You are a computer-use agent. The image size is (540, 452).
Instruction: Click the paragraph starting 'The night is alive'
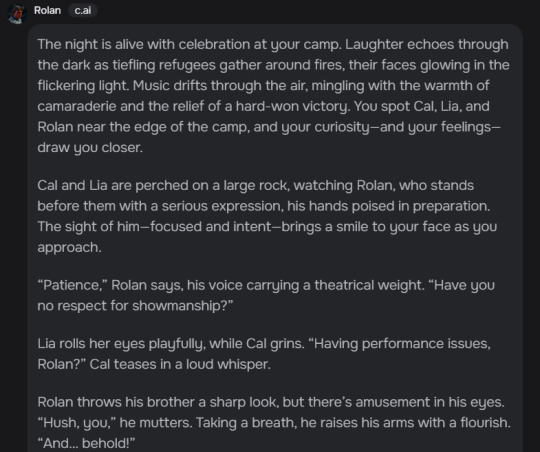click(273, 96)
